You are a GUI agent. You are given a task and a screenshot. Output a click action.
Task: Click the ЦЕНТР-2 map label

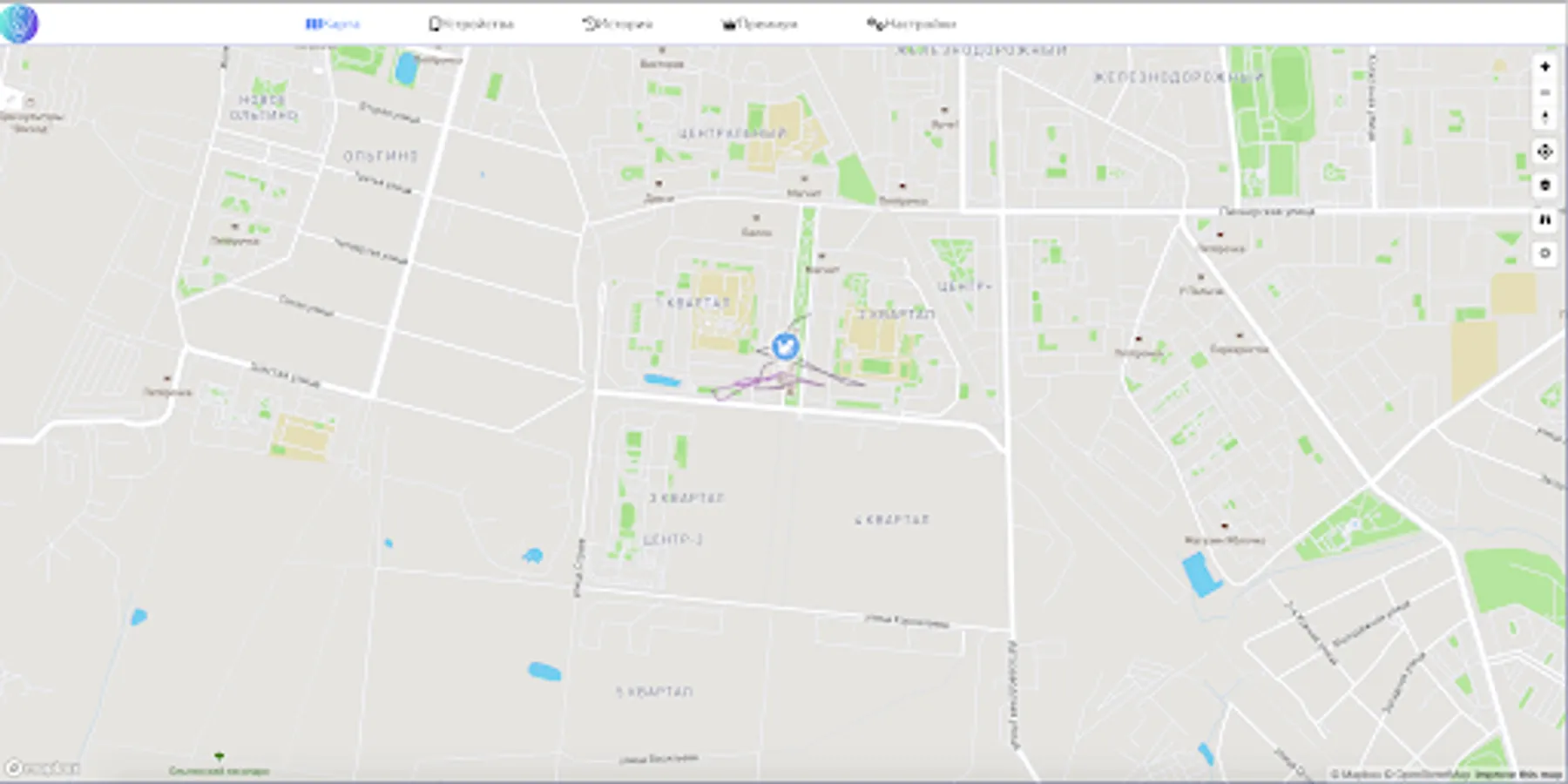coord(673,540)
